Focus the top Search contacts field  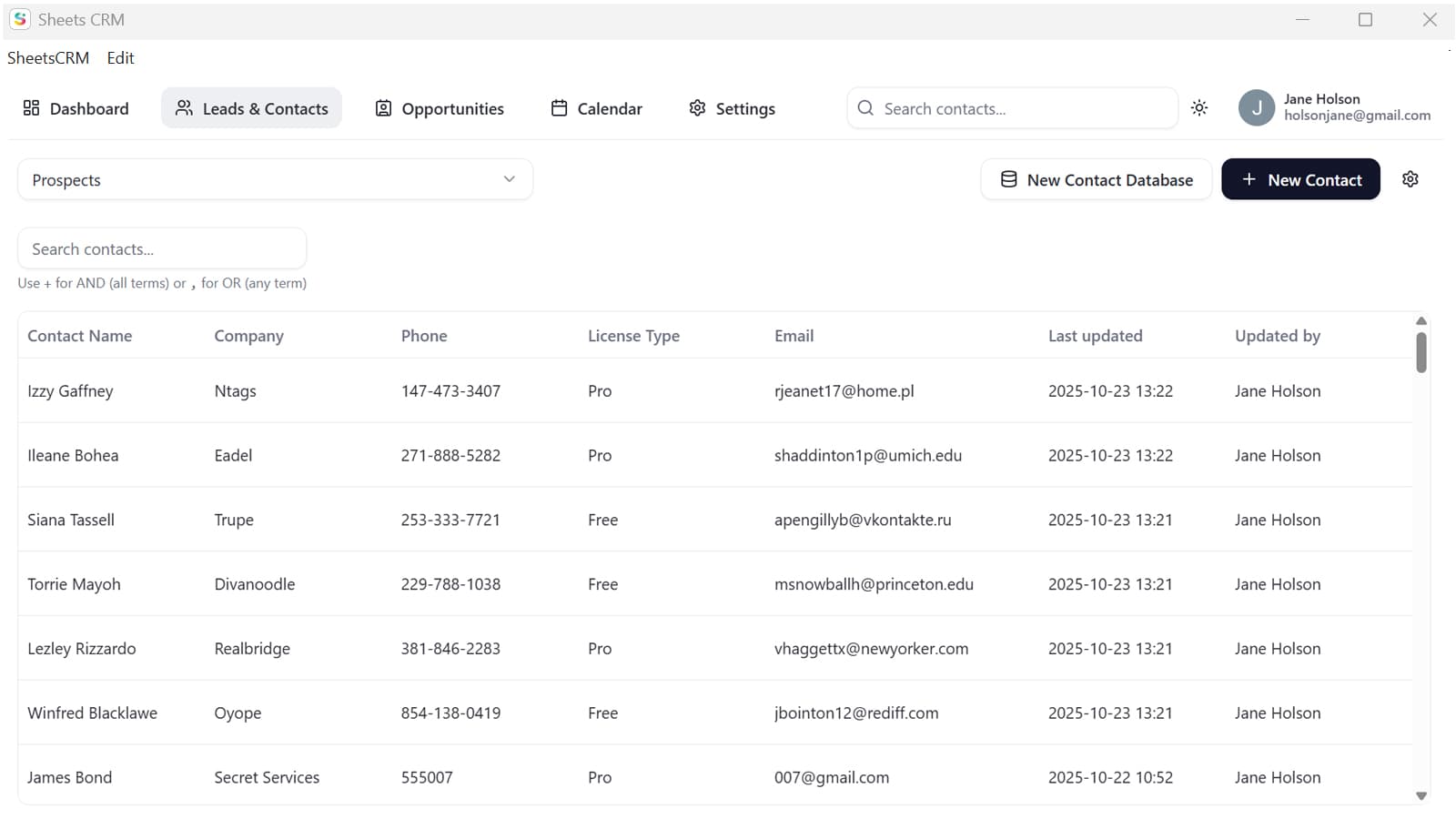(1012, 108)
